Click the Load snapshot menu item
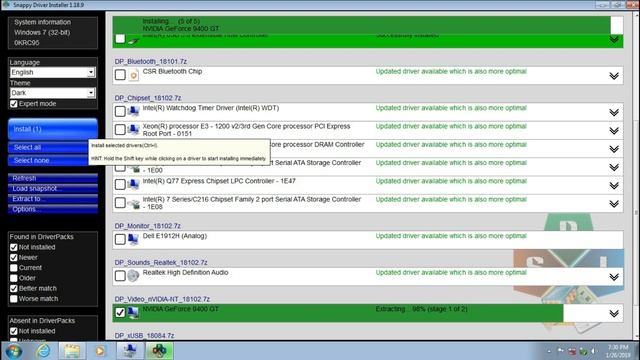Viewport: 640px width, 360px height. (x=53, y=189)
